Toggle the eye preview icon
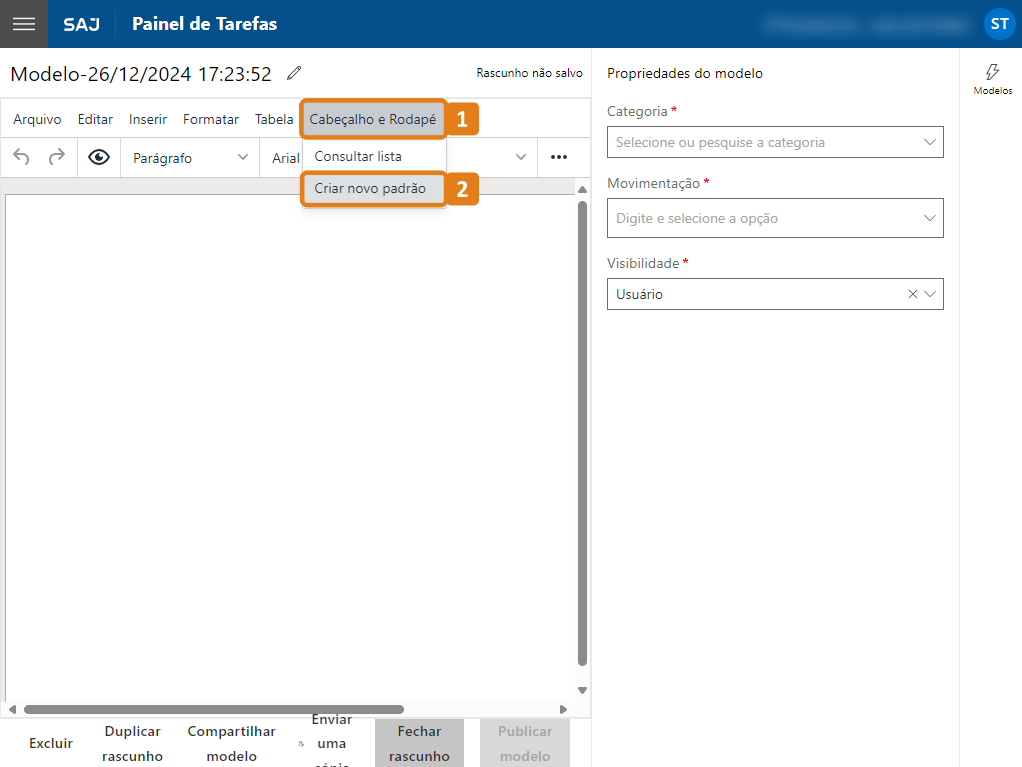1022x767 pixels. pyautogui.click(x=98, y=157)
